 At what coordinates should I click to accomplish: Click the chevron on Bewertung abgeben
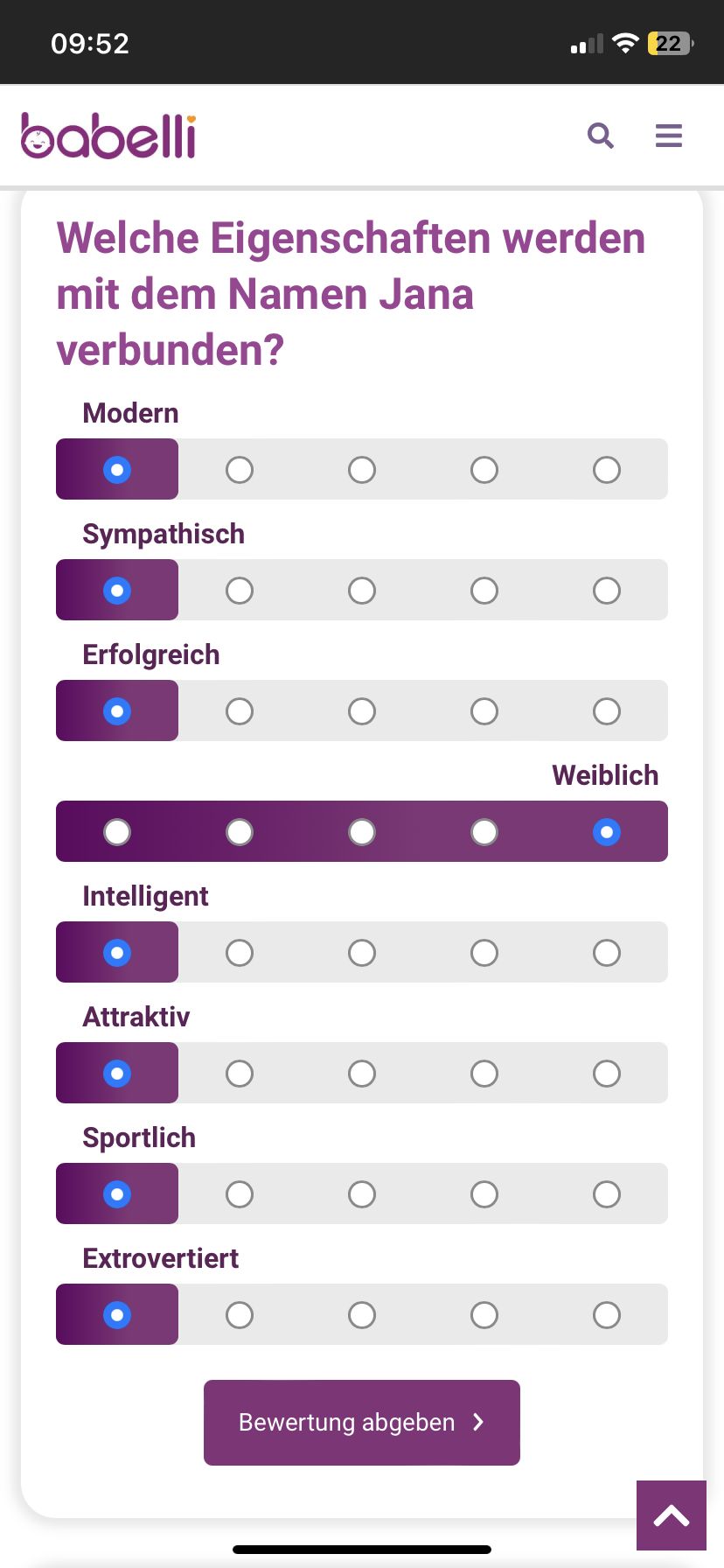pyautogui.click(x=478, y=1422)
